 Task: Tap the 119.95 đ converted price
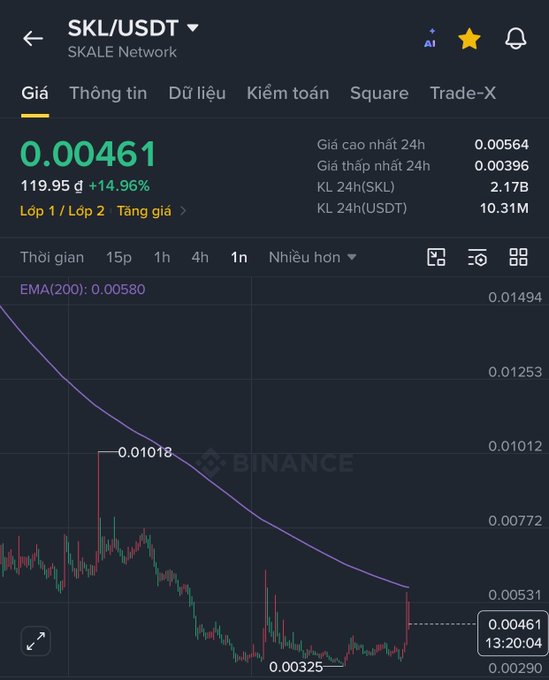(52, 186)
